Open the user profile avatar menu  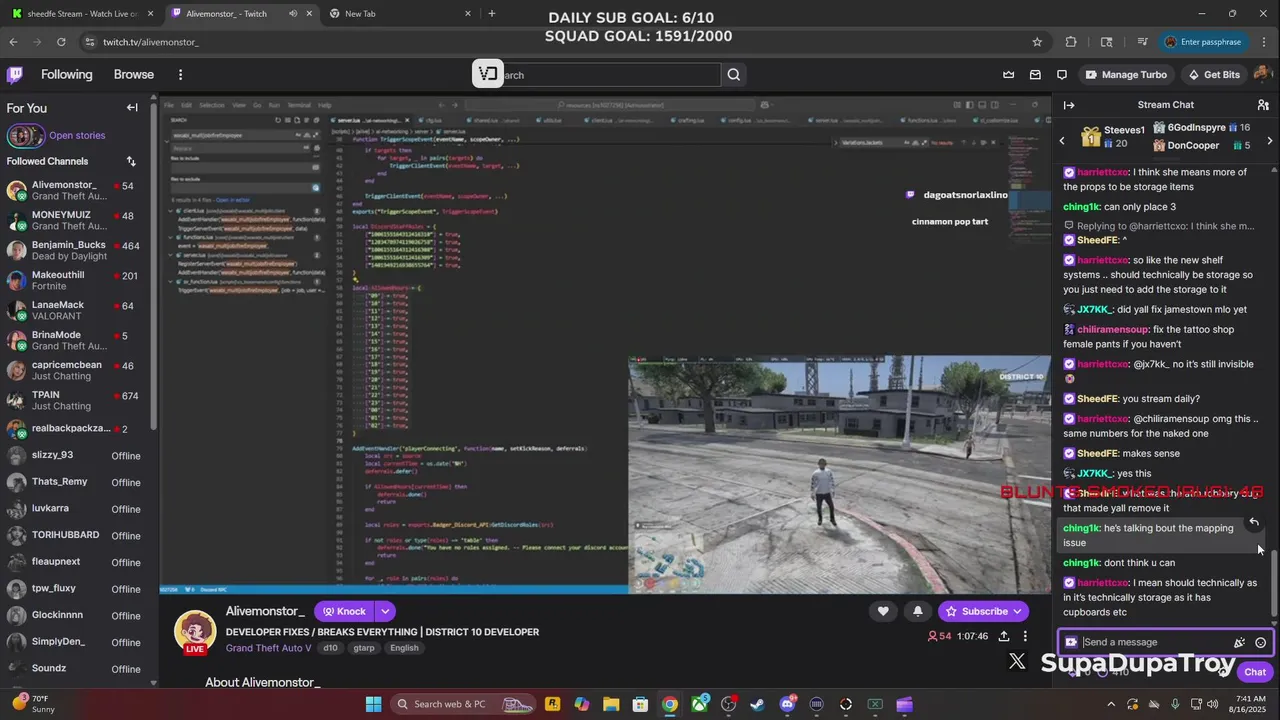1262,75
